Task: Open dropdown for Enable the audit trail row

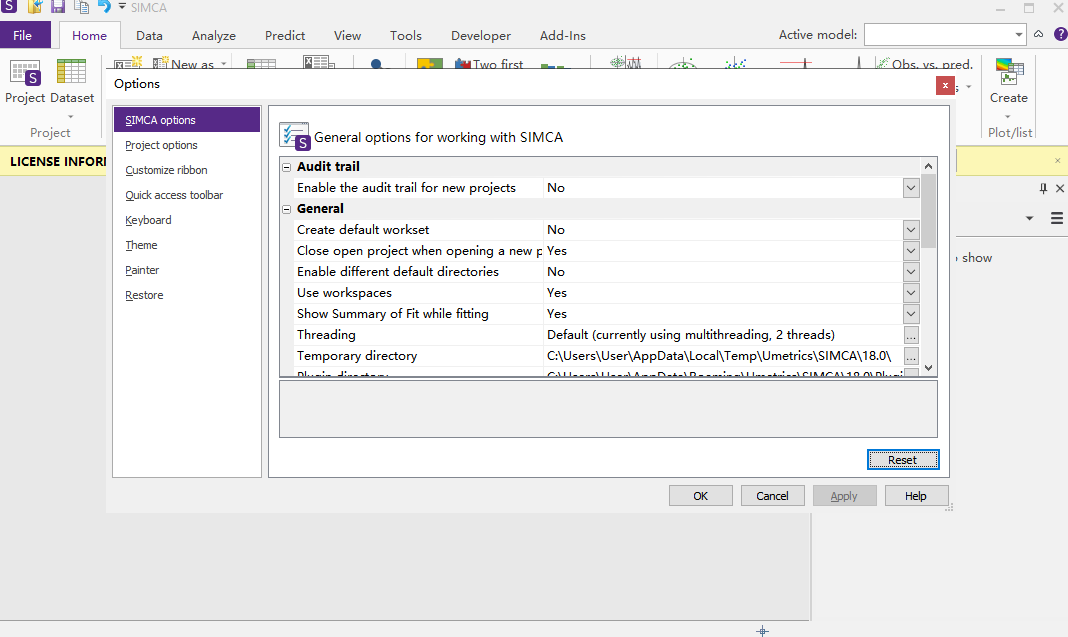Action: (911, 188)
